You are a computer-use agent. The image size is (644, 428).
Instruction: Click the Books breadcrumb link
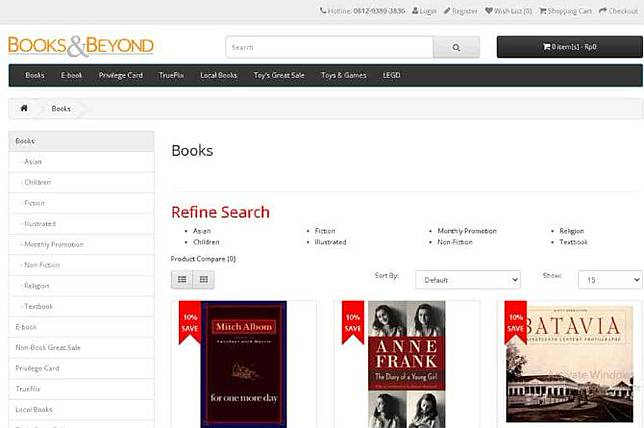(x=61, y=108)
